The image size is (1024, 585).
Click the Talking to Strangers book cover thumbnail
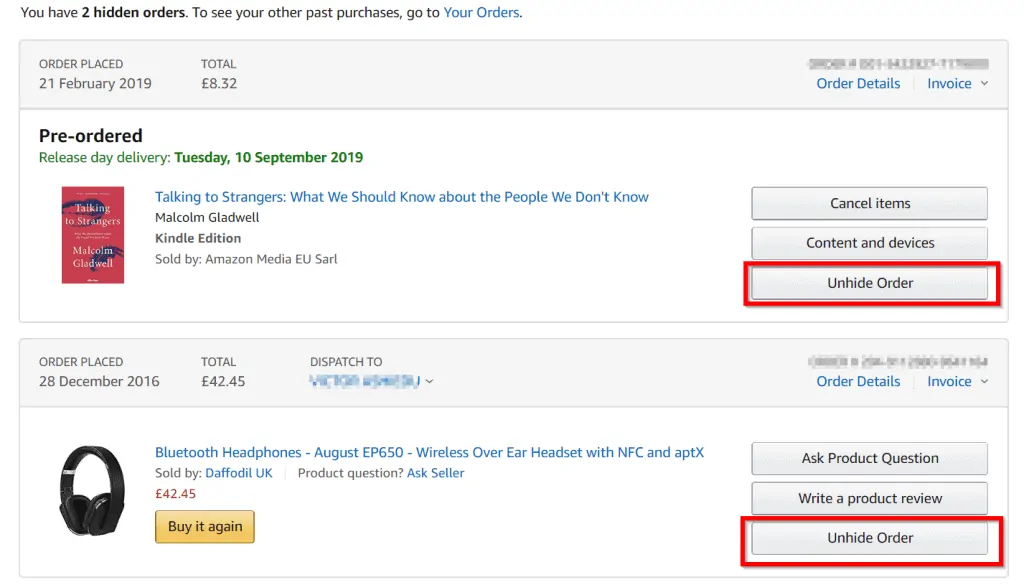click(93, 235)
